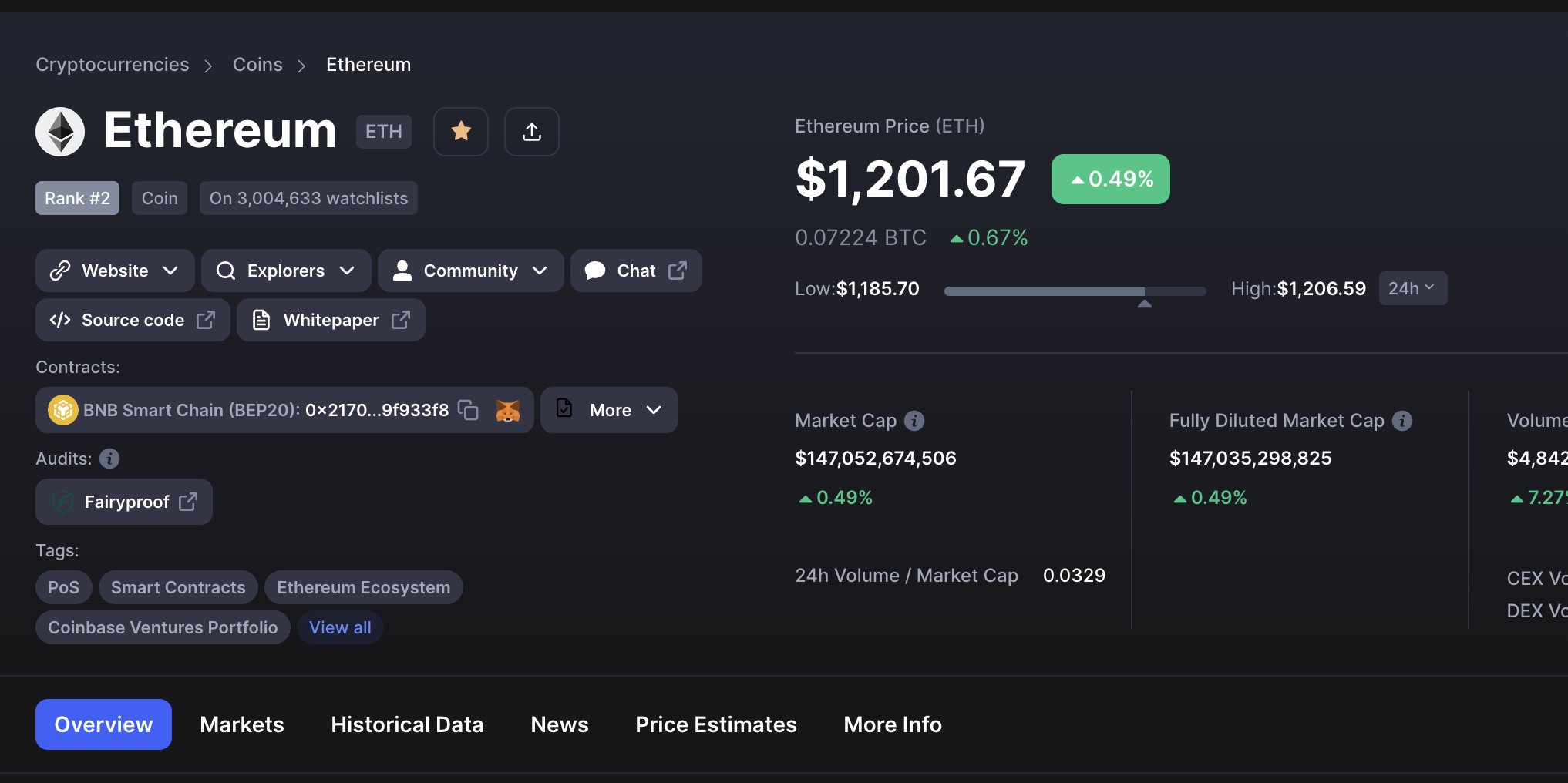Screen dimensions: 1568x783
Task: Click the Low $1,185.70 value
Action: (878, 289)
